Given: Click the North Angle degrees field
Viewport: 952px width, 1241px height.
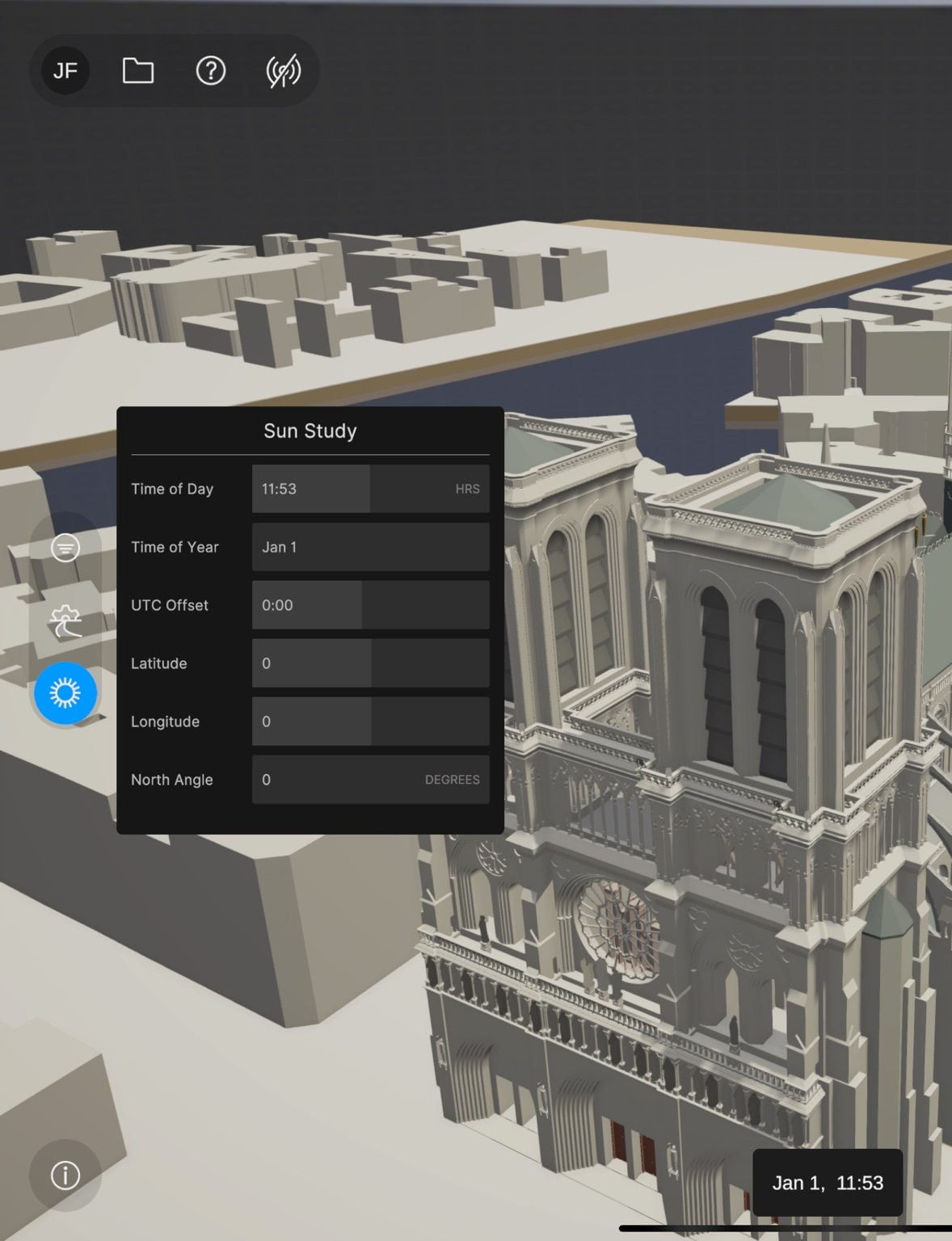Looking at the screenshot, I should tap(370, 780).
